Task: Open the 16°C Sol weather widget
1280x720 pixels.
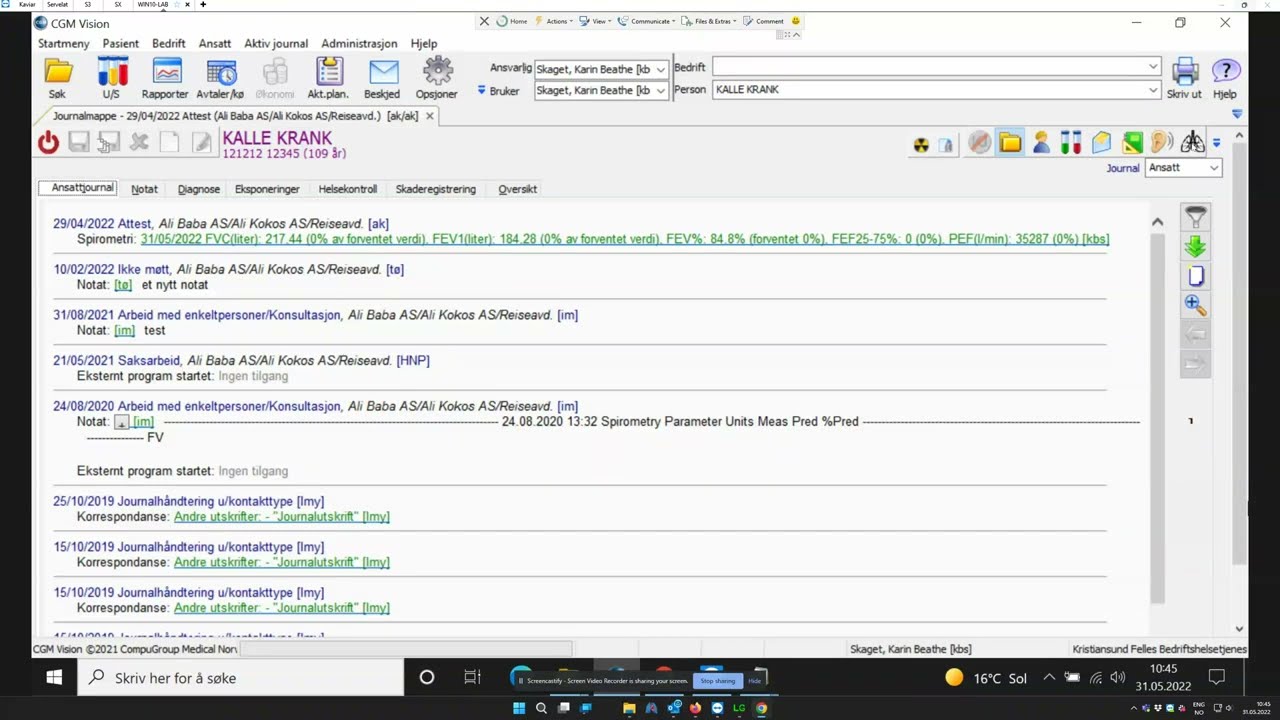Action: (986, 678)
